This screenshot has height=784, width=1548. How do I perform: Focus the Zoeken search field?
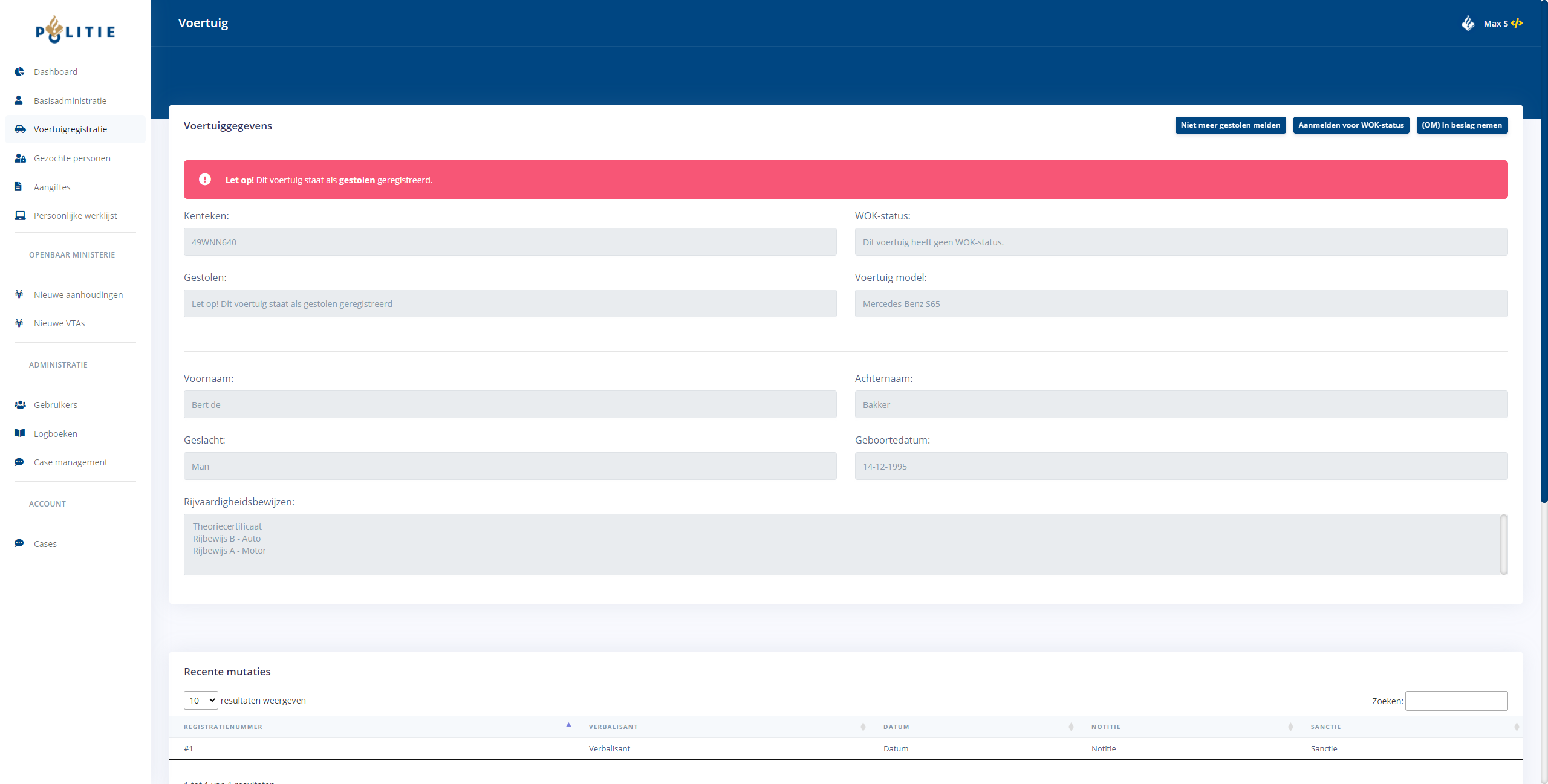(1456, 701)
